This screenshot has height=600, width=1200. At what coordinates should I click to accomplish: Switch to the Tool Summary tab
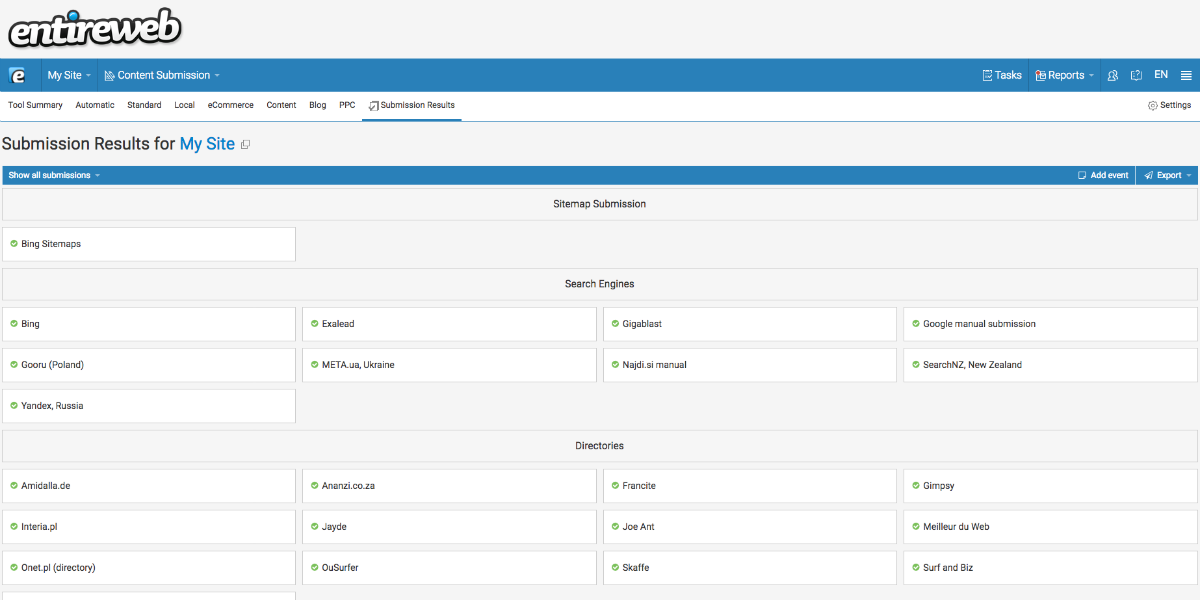tap(35, 105)
